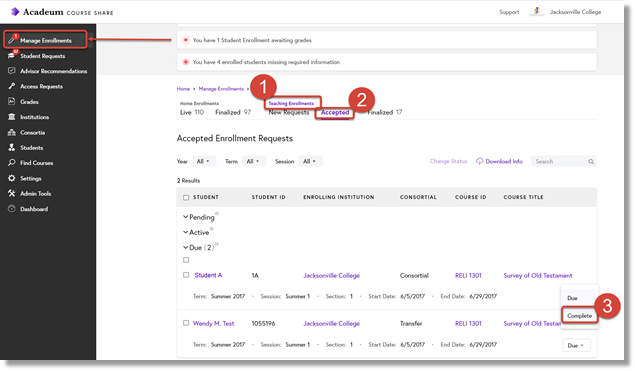Select Due in the status menu
The height and width of the screenshot is (371, 635).
[x=572, y=298]
